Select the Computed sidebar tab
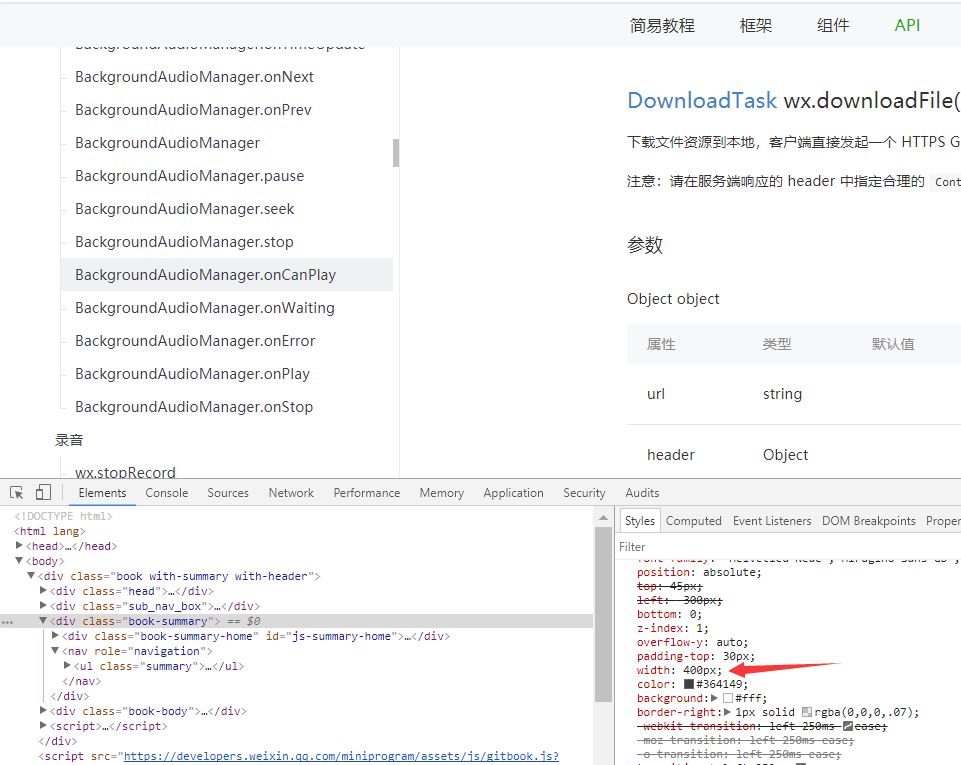Screen dimensions: 961x765 coord(694,520)
